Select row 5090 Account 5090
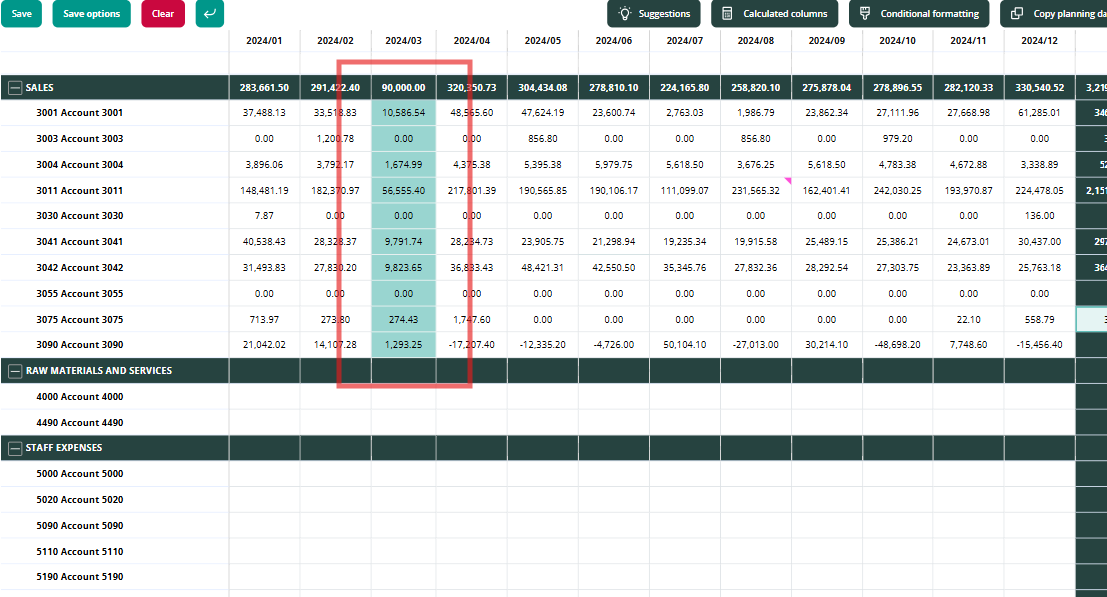 click(x=80, y=526)
